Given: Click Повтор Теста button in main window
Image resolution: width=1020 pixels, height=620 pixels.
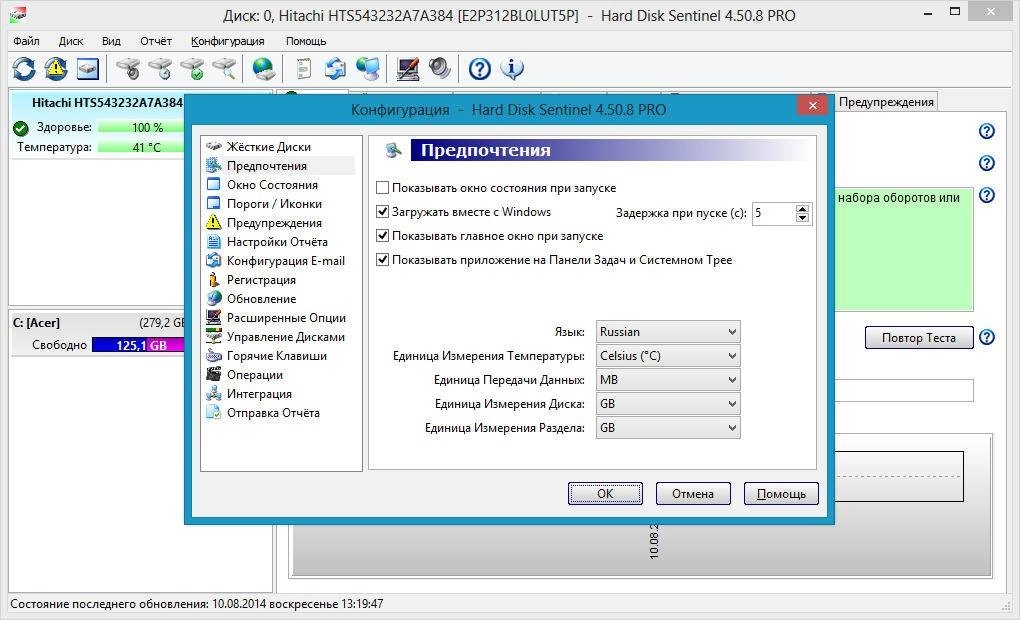Looking at the screenshot, I should (919, 338).
